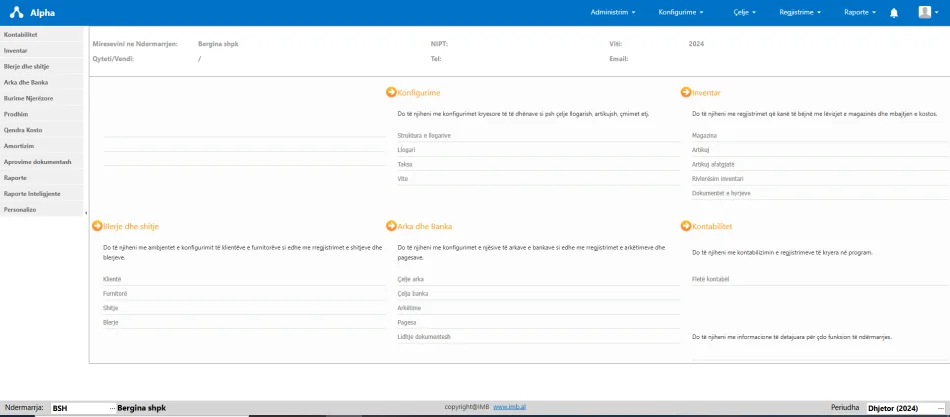Open Aprovime dokumentash in the sidebar
950x417 pixels.
point(42,162)
